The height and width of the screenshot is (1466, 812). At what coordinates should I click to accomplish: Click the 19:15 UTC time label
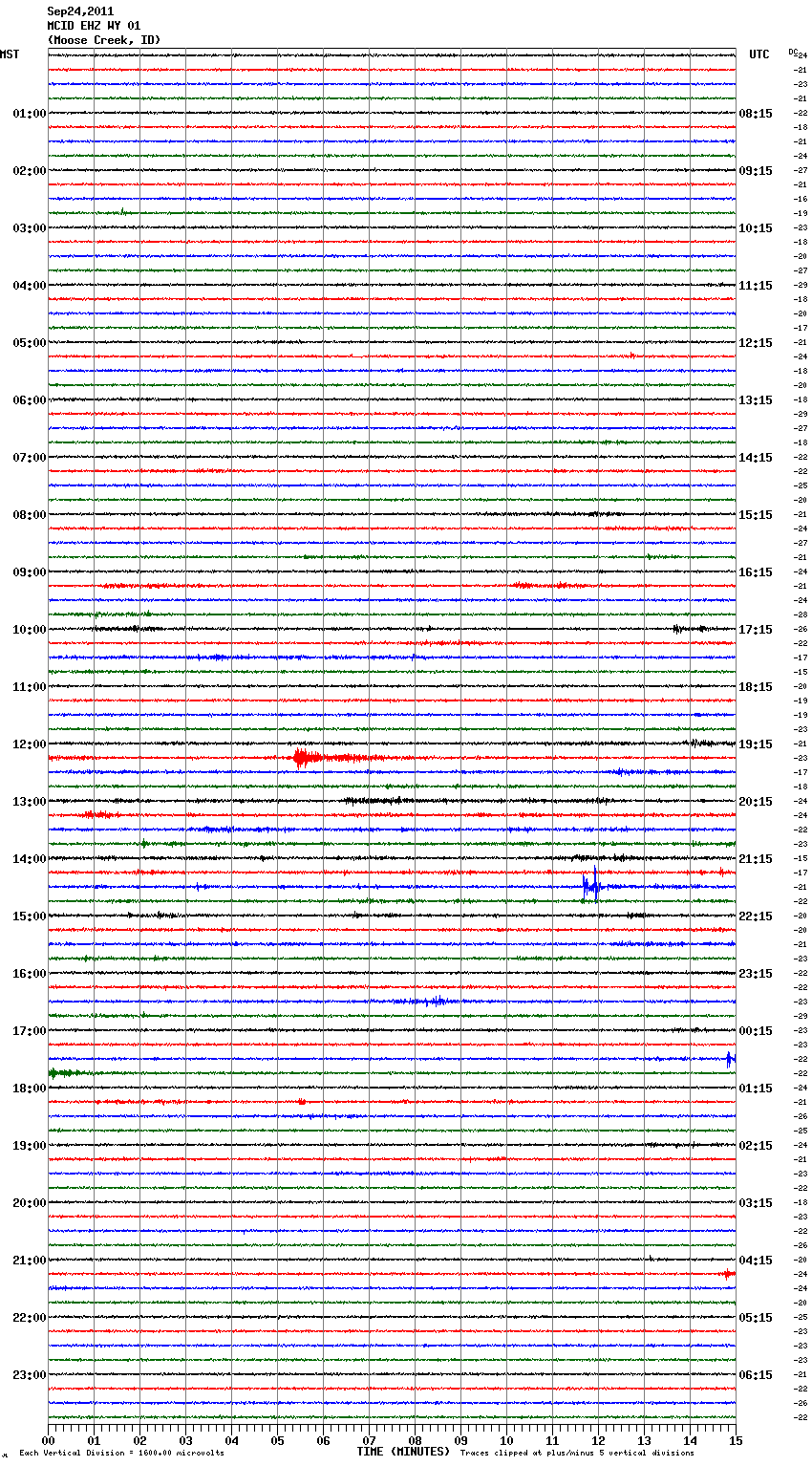[756, 744]
